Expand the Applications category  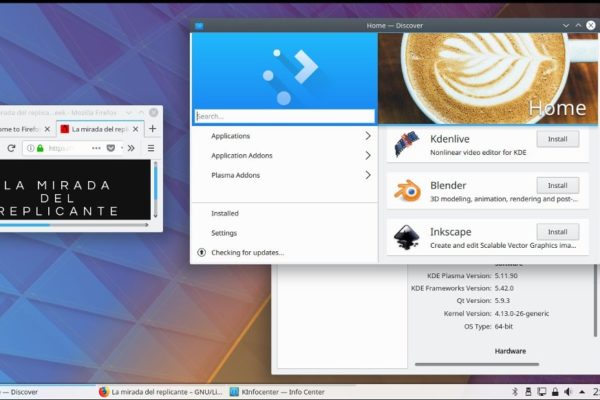point(367,136)
